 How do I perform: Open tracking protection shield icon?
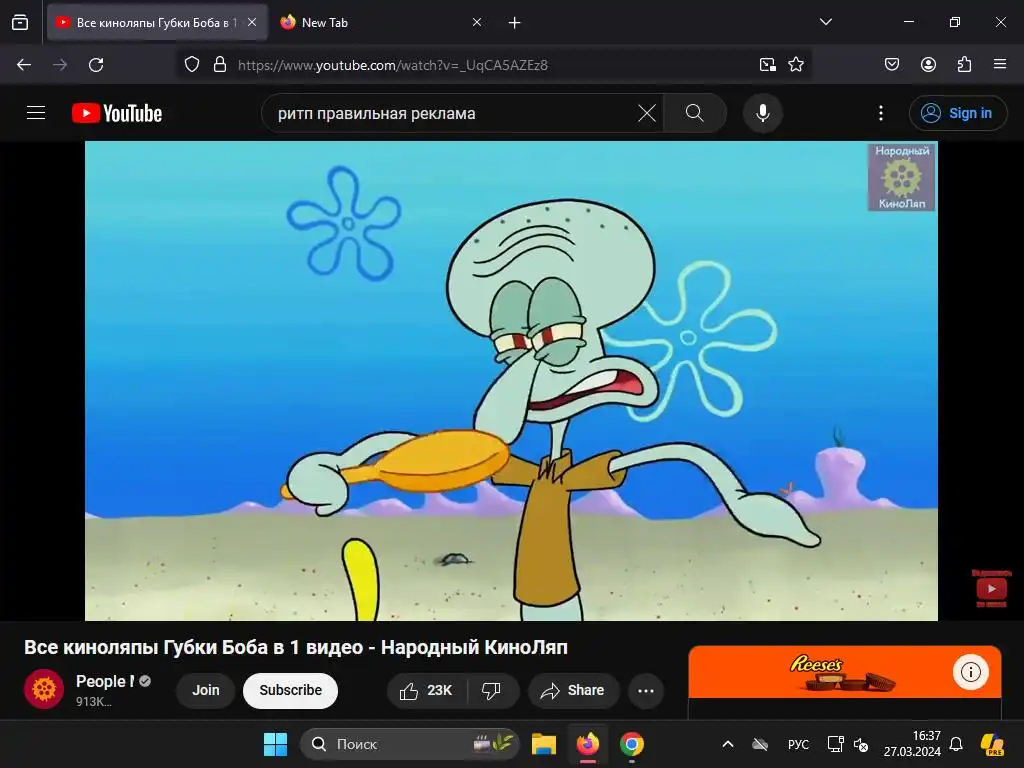[191, 65]
